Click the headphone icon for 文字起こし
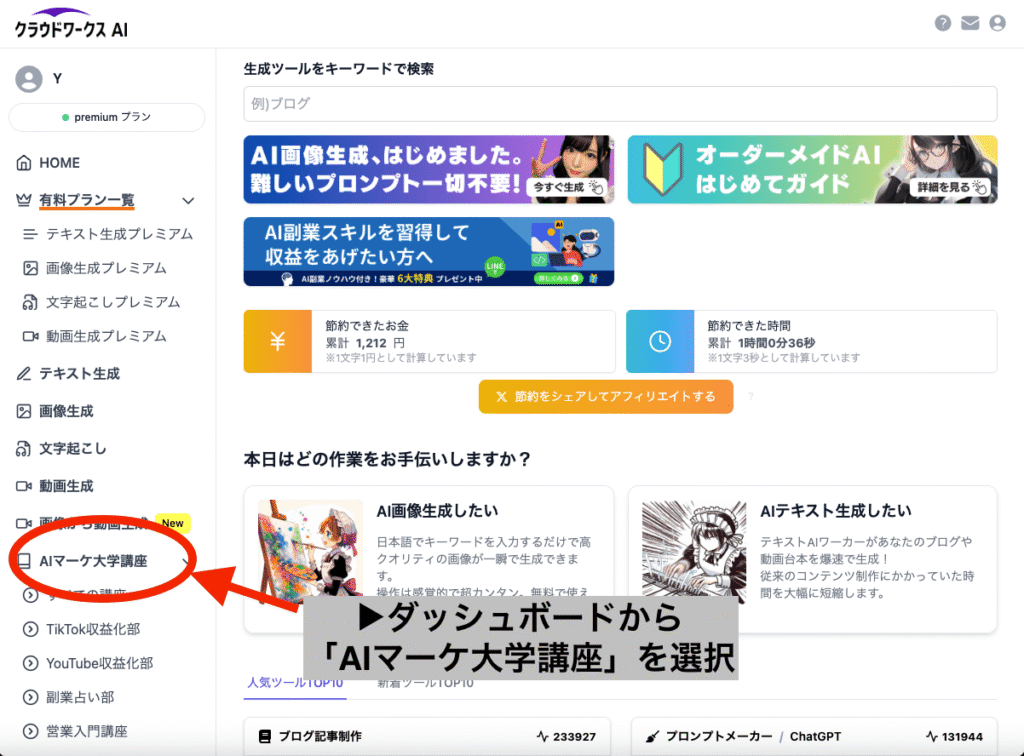 pyautogui.click(x=24, y=449)
